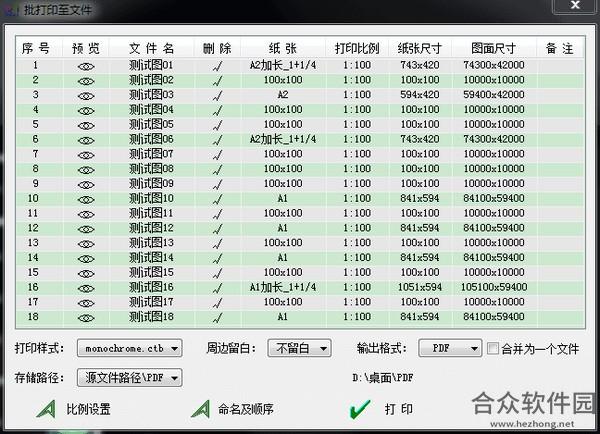Delete row 测试图05 with its delete mark

217,126
